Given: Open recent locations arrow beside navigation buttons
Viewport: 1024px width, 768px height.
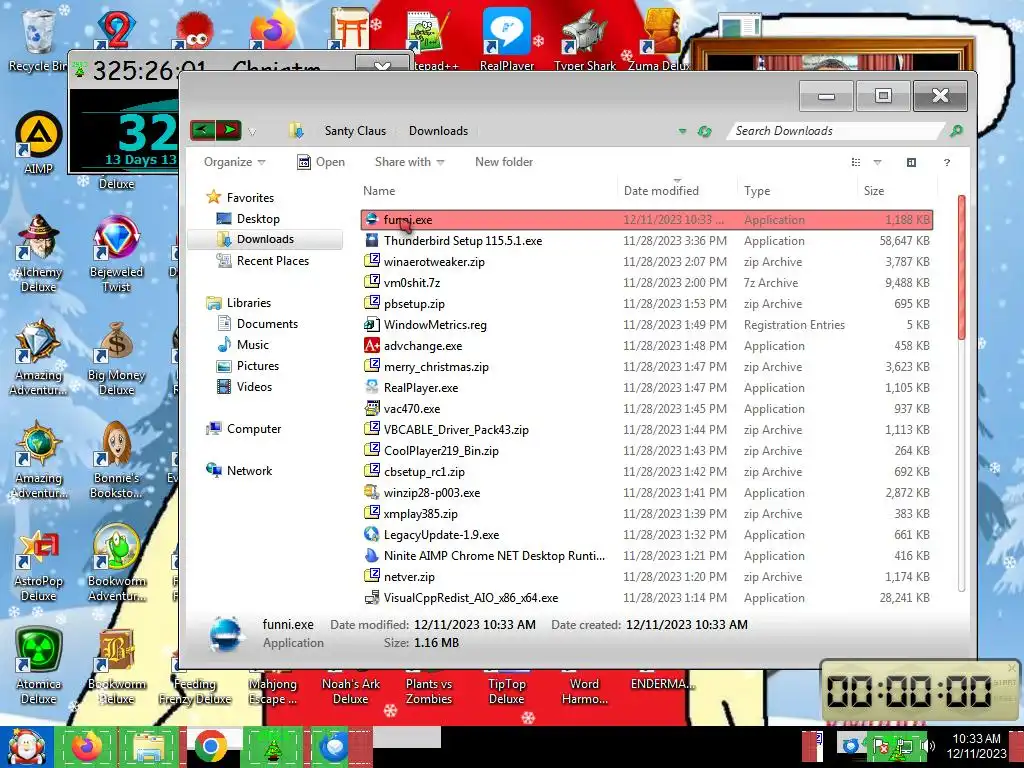Looking at the screenshot, I should pyautogui.click(x=252, y=132).
